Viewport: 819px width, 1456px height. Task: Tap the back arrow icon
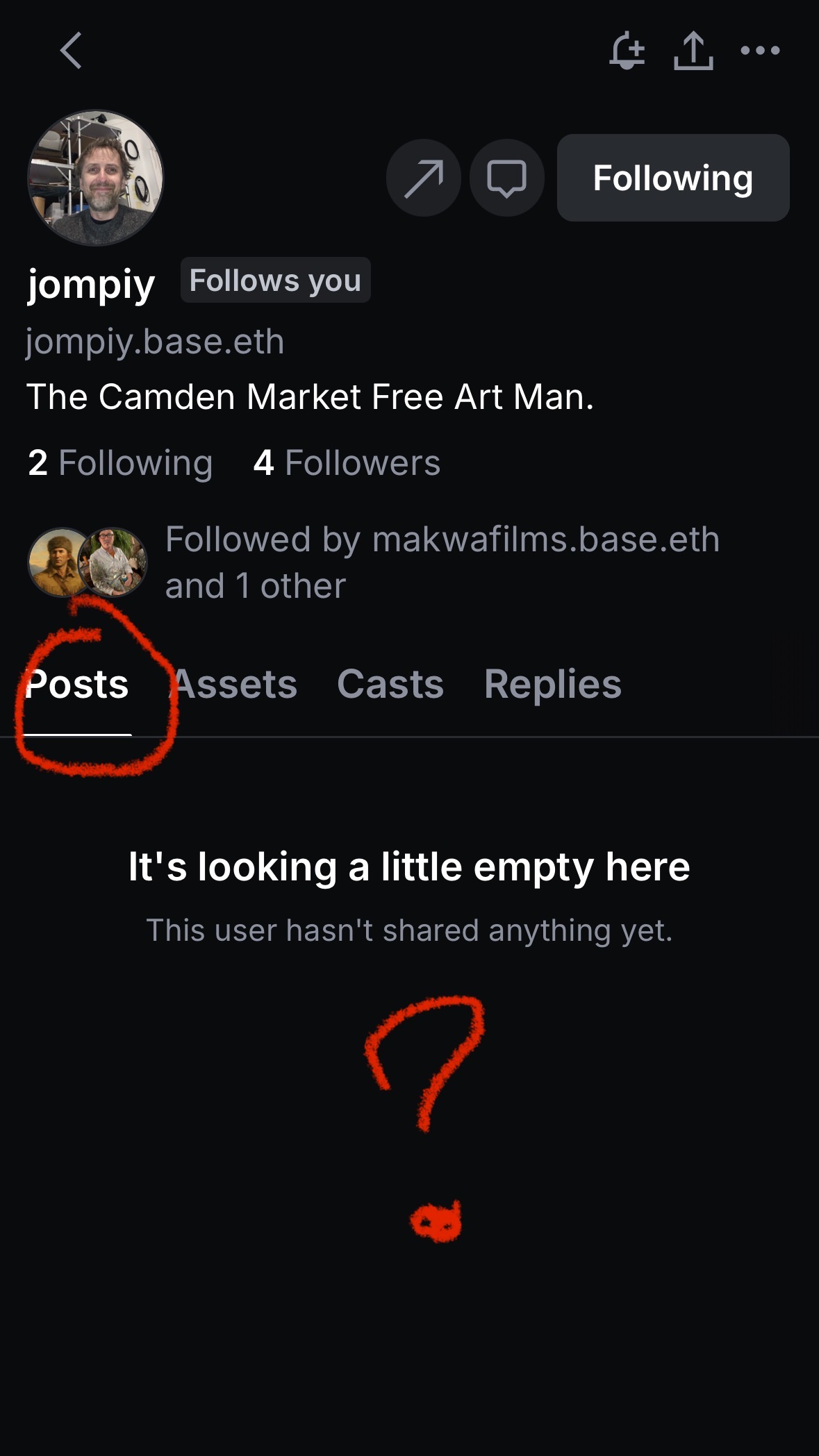click(71, 51)
